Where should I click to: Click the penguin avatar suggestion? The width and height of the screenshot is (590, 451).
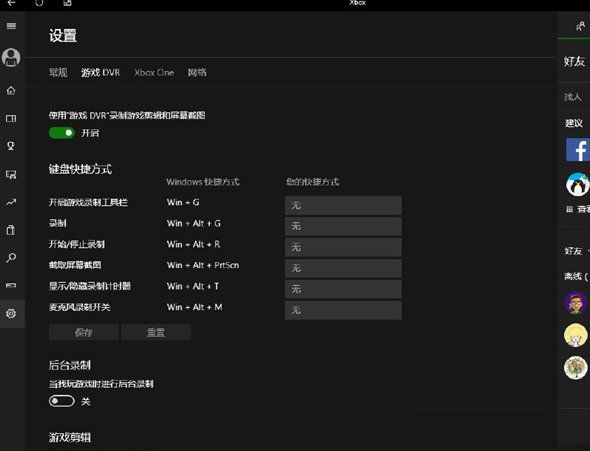tap(578, 184)
